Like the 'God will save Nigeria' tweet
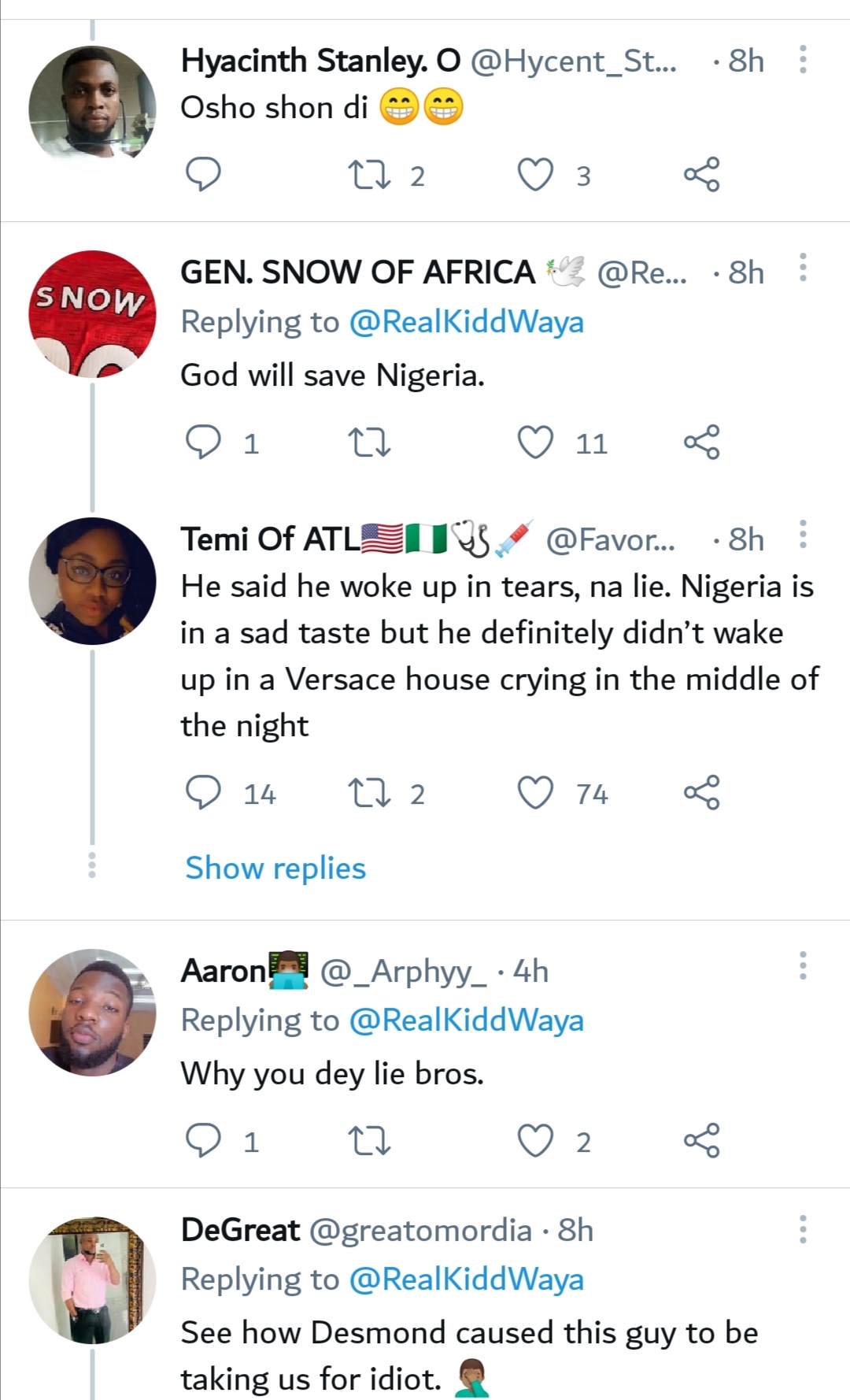The image size is (850, 1400). [x=535, y=443]
